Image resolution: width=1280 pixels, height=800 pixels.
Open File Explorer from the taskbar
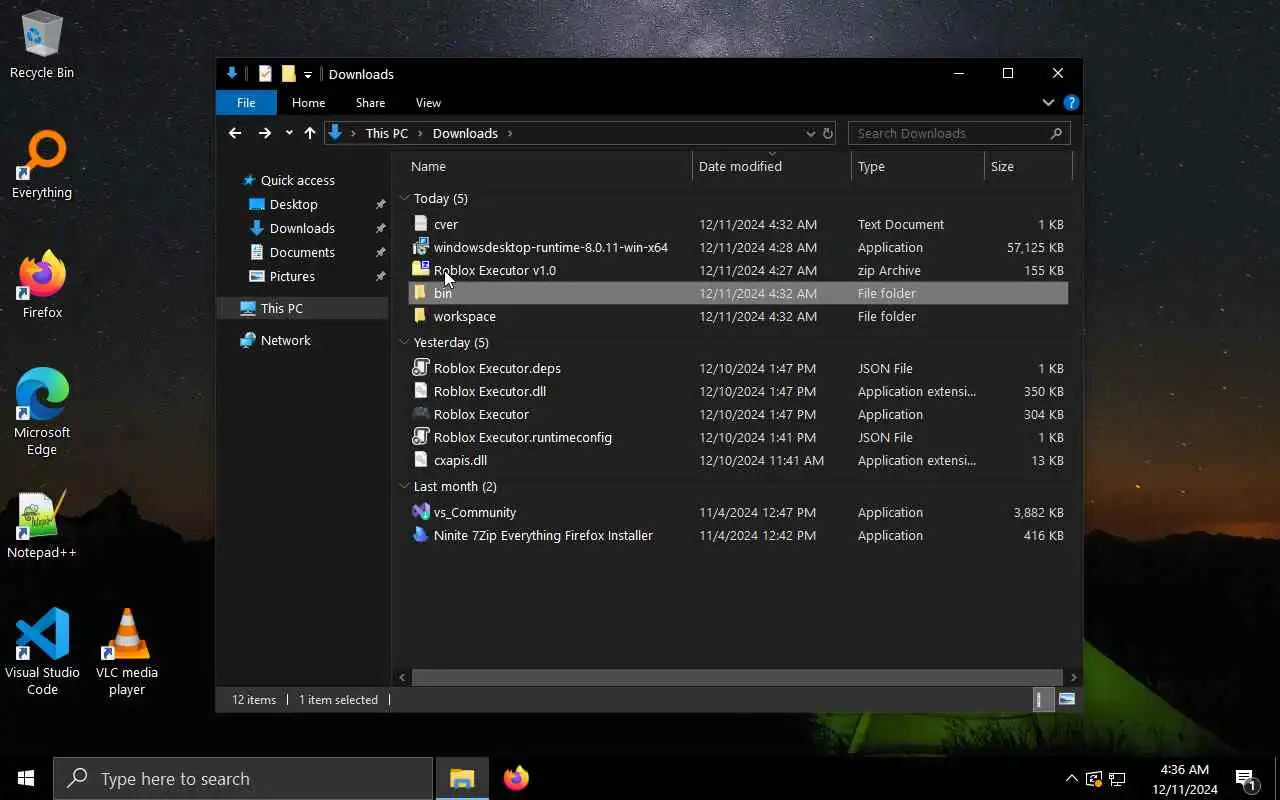click(462, 778)
